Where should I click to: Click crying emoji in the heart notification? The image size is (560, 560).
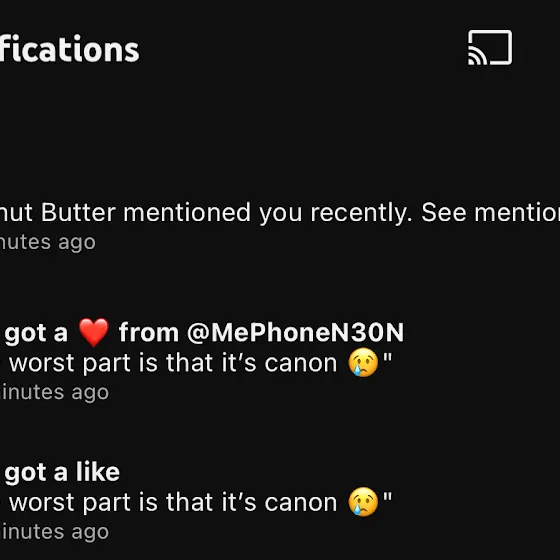tap(363, 362)
